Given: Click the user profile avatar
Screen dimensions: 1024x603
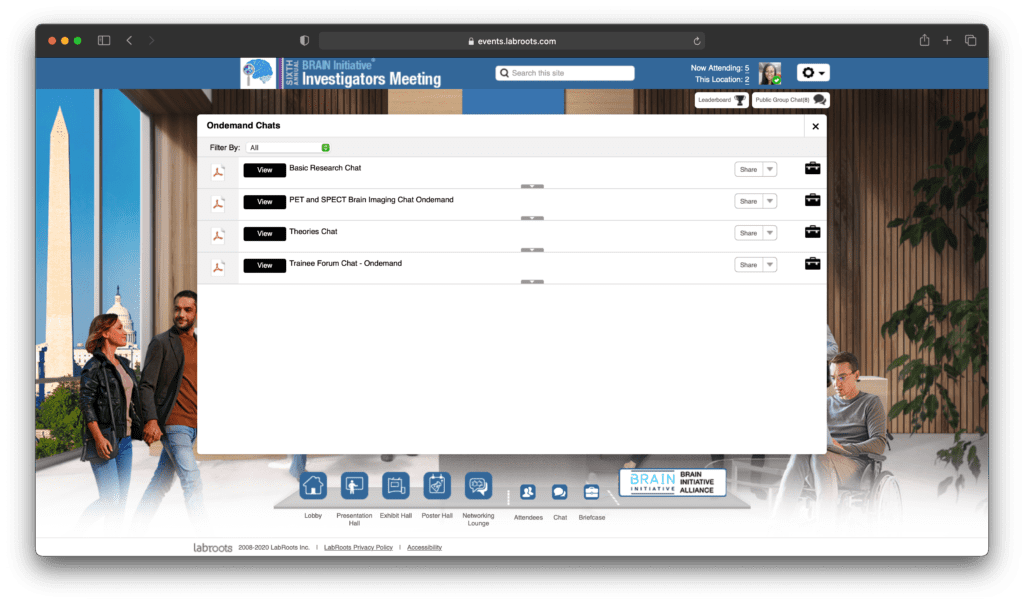Looking at the screenshot, I should click(x=770, y=73).
